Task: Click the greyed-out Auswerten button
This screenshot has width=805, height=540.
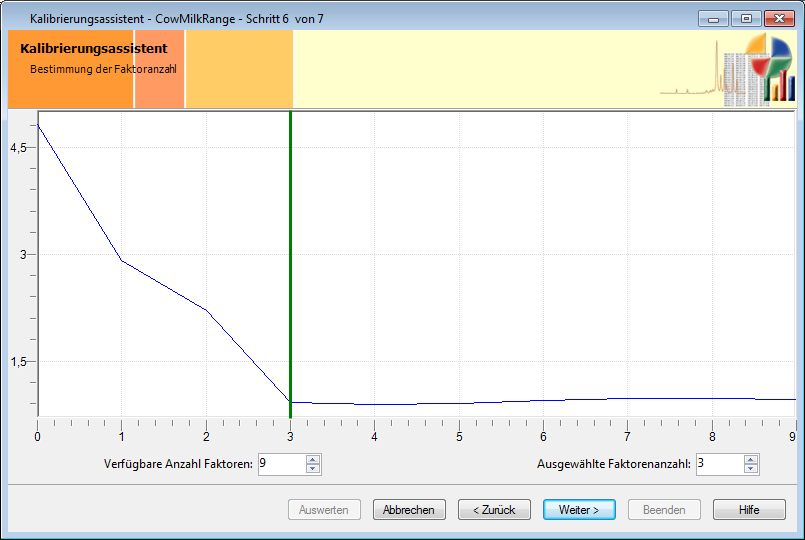Action: pos(324,510)
